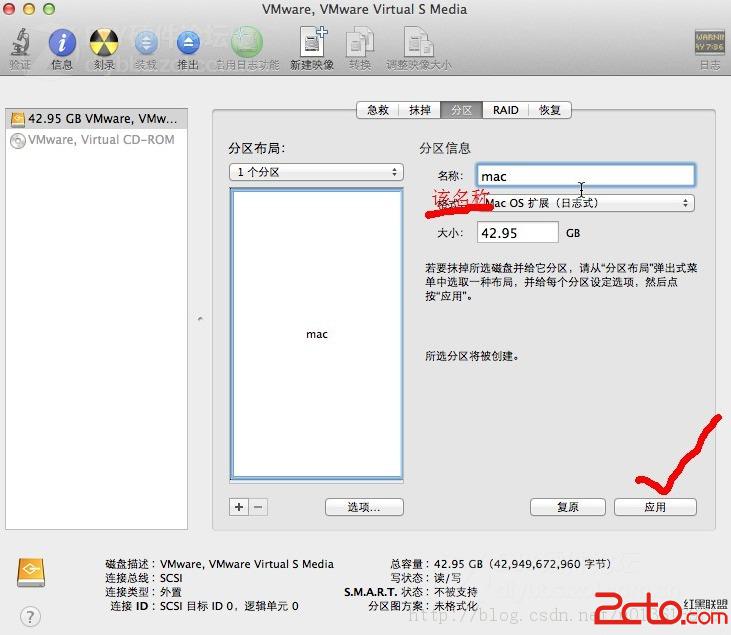Click the Burn disc icon
The height and width of the screenshot is (635, 731).
(103, 42)
